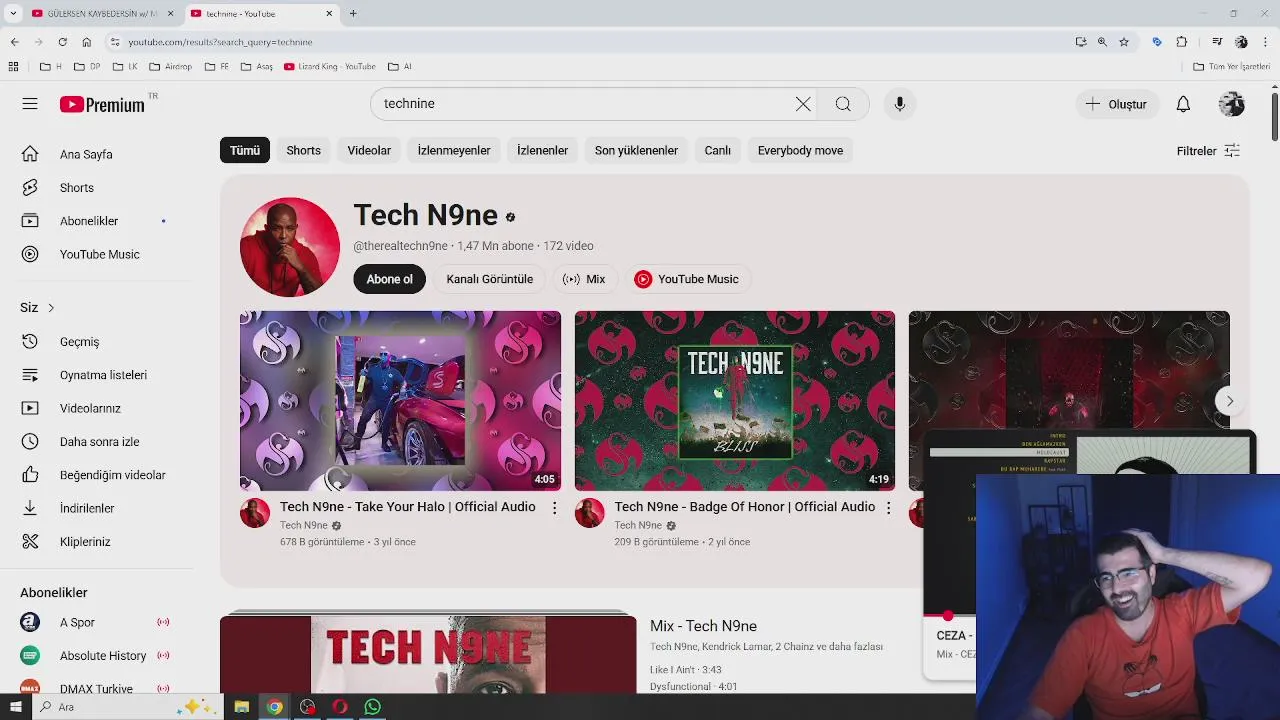Run search with the magnifier button
The height and width of the screenshot is (720, 1280).
coord(843,104)
